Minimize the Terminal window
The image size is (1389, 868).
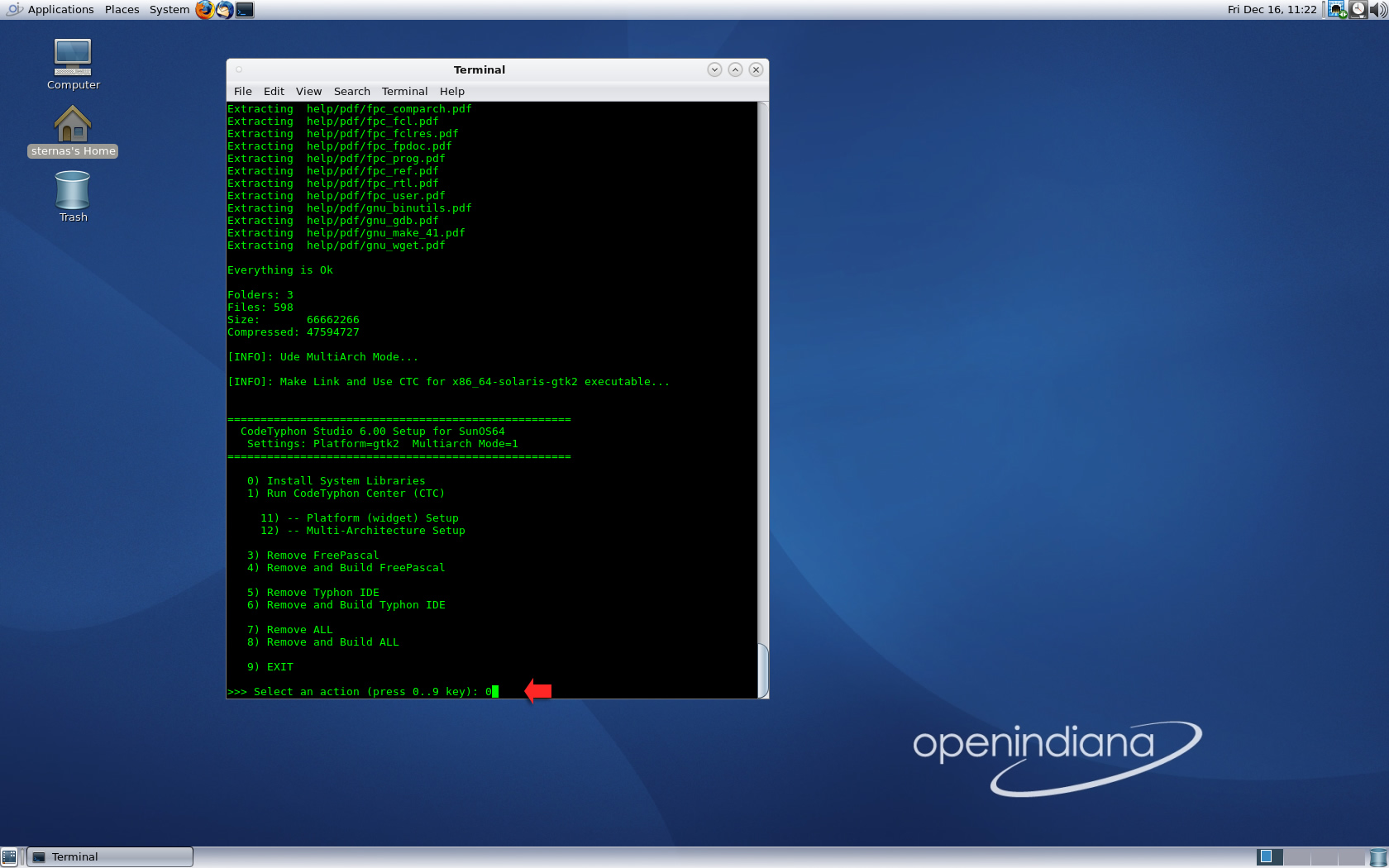click(x=714, y=69)
